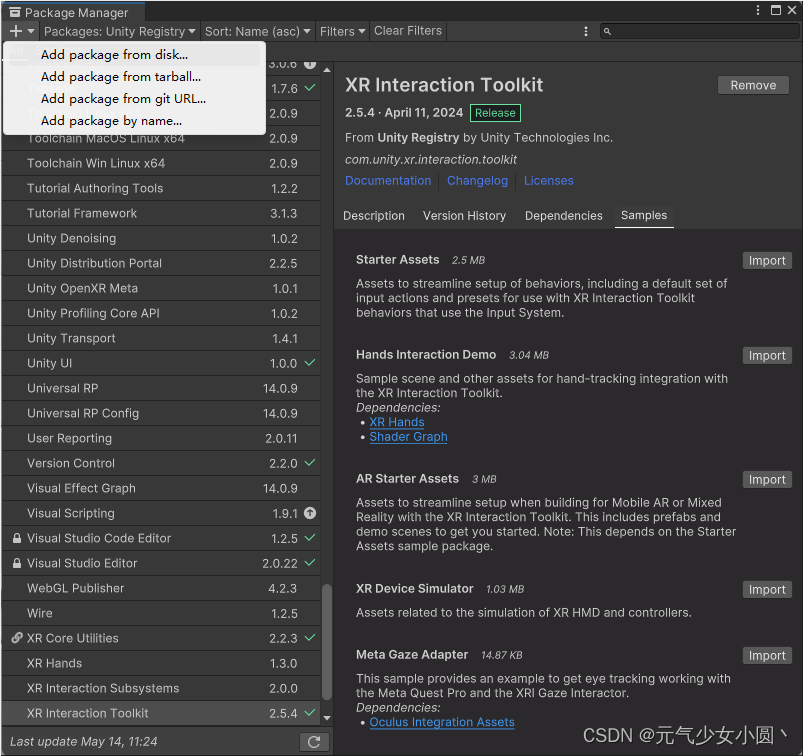Select the Toolchain Win Linux x64 package
803x756 pixels.
tap(161, 163)
